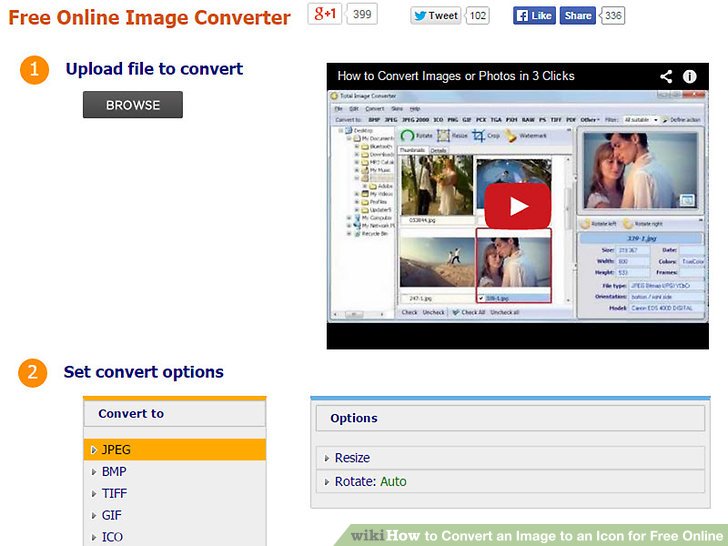
Task: Expand the Rotate: Auto option
Action: (510, 481)
